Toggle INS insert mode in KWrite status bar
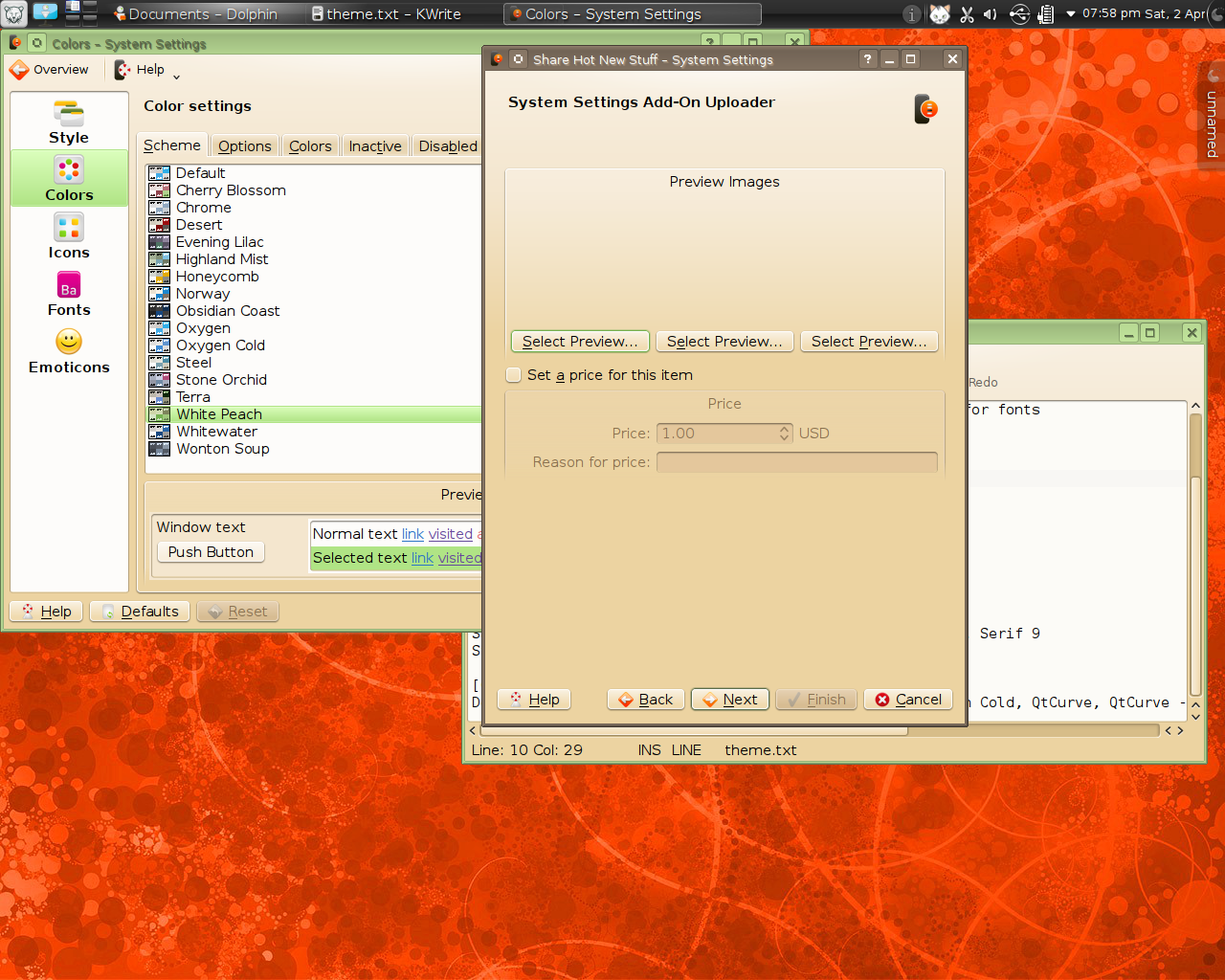Viewport: 1225px width, 980px height. [x=649, y=750]
